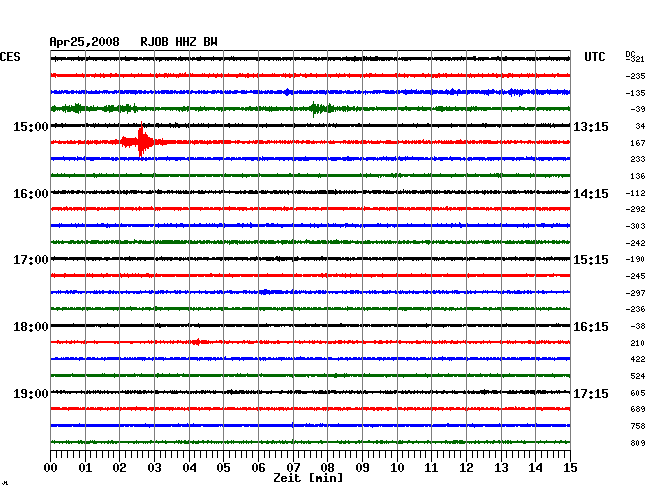
Task: Click the DC offset value -242
Action: [x=635, y=243]
